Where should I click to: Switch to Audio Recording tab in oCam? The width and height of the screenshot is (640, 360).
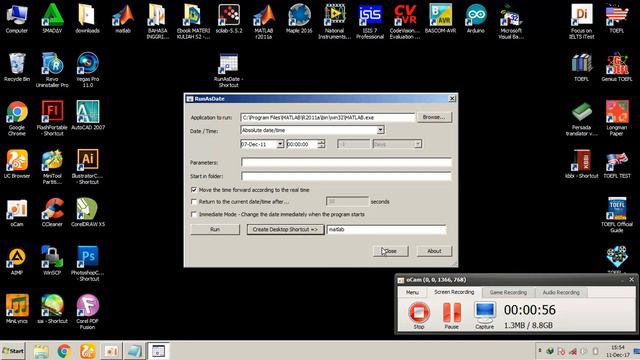[561, 292]
